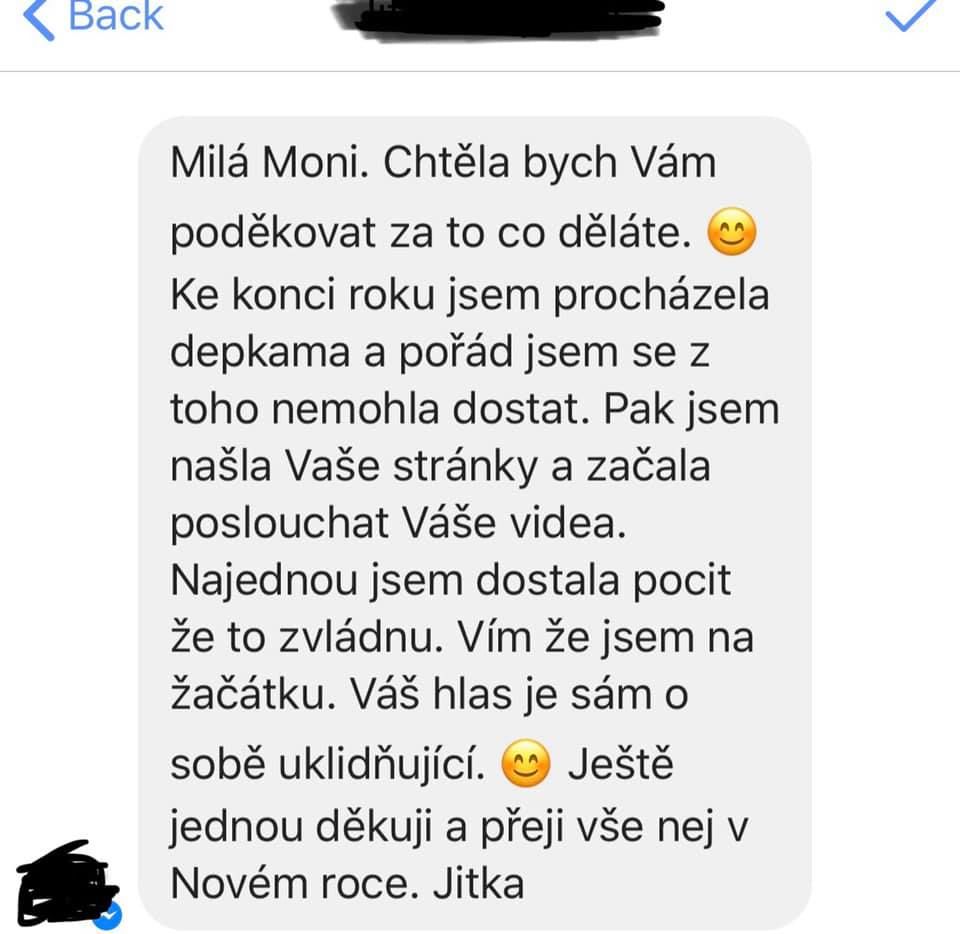Open the blacked-out contact name in header

pyautogui.click(x=498, y=18)
